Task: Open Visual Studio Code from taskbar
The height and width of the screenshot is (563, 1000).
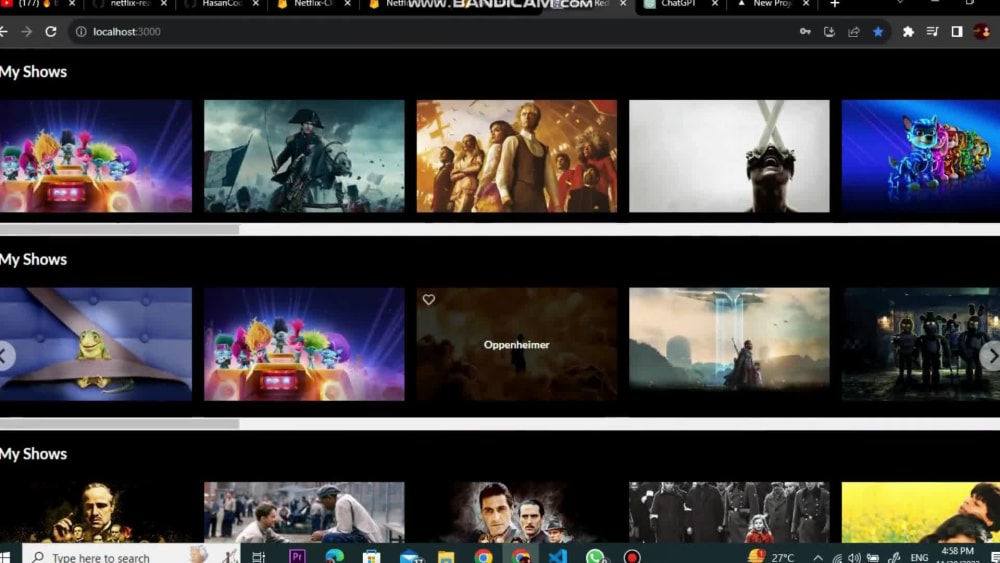Action: [557, 556]
